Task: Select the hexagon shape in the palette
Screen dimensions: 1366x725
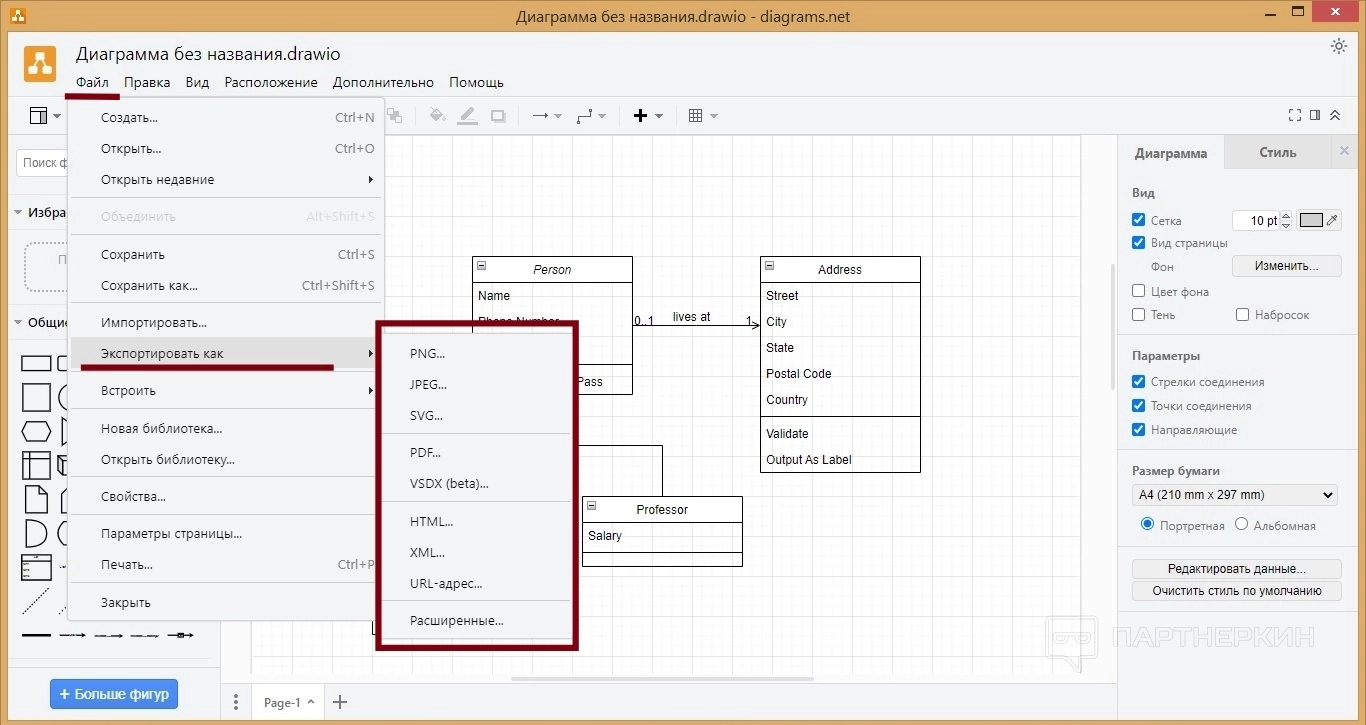Action: (x=36, y=432)
